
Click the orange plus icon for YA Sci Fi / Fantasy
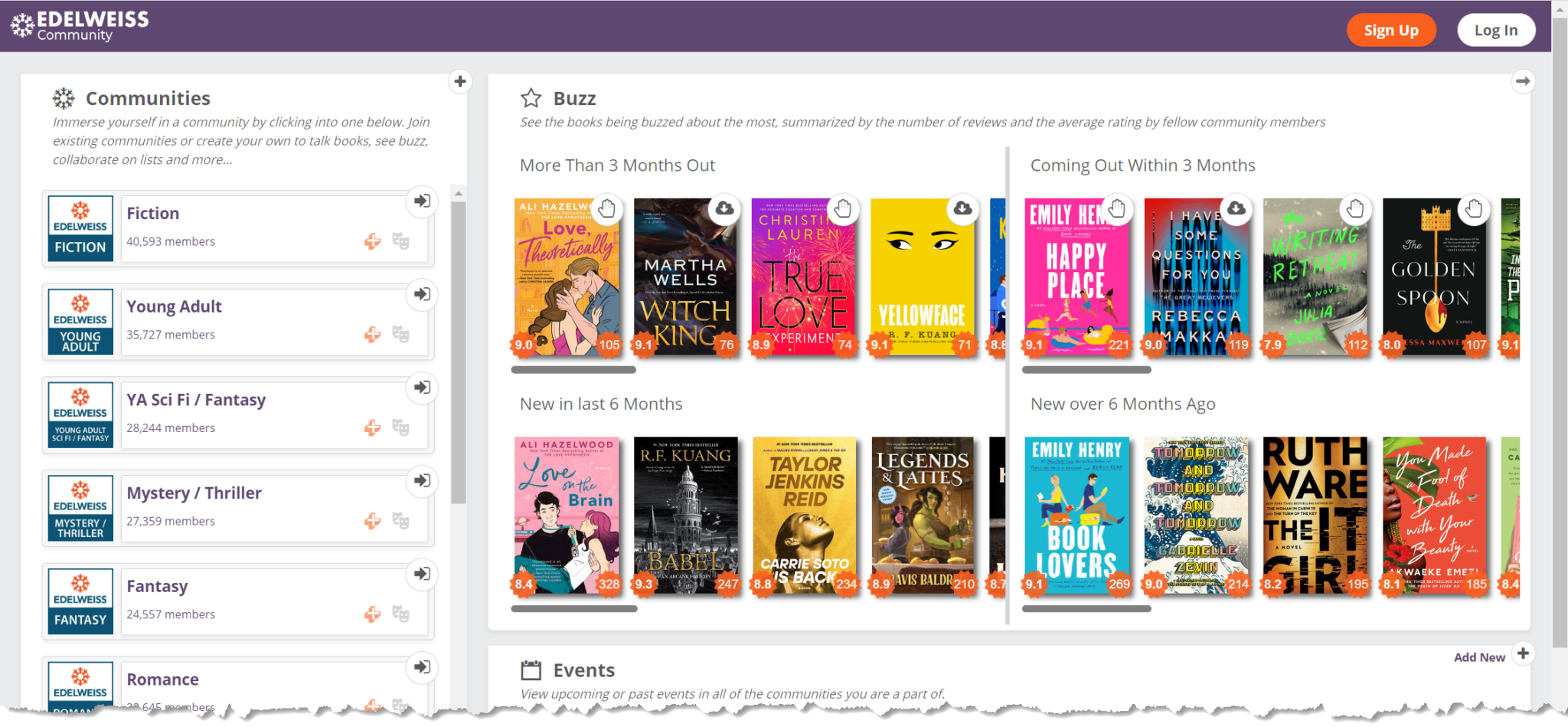click(372, 427)
